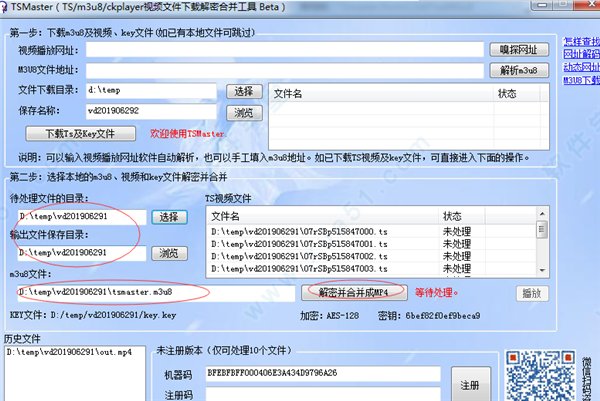Click 选择 for 待处理文件的目录
The image size is (600, 401).
166,216
